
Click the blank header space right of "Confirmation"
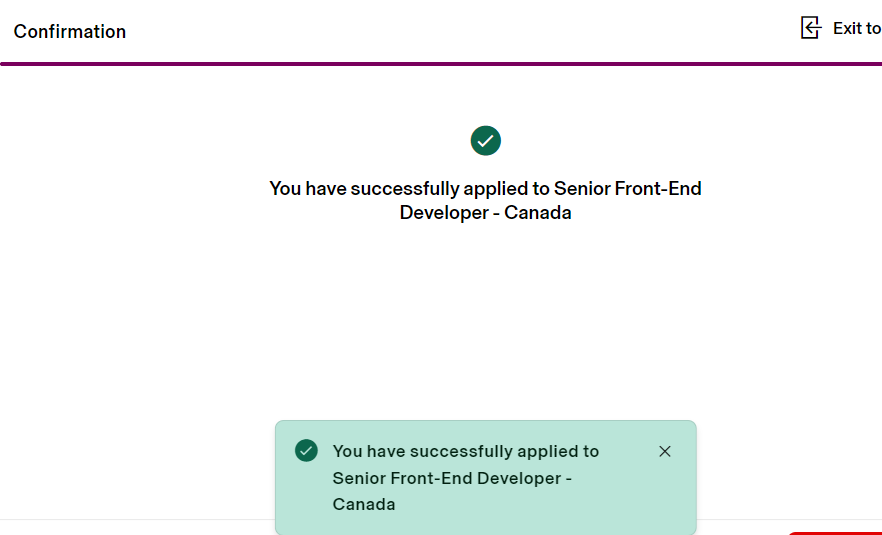point(450,30)
